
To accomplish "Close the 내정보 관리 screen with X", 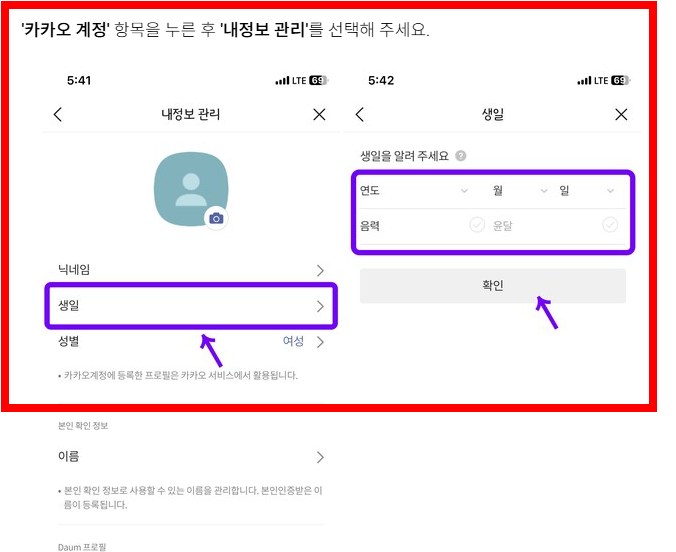I will (319, 114).
